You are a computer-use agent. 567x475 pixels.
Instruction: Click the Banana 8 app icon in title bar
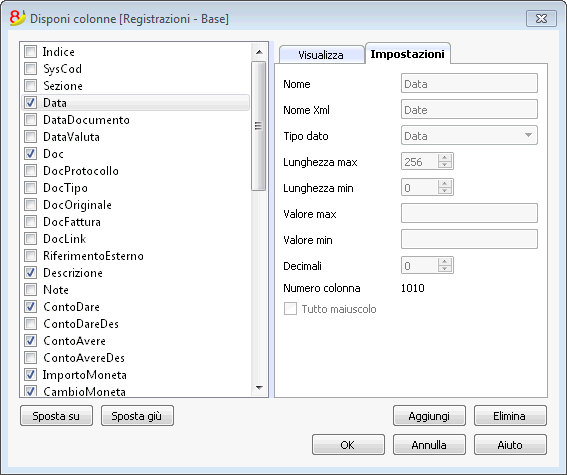(x=17, y=18)
